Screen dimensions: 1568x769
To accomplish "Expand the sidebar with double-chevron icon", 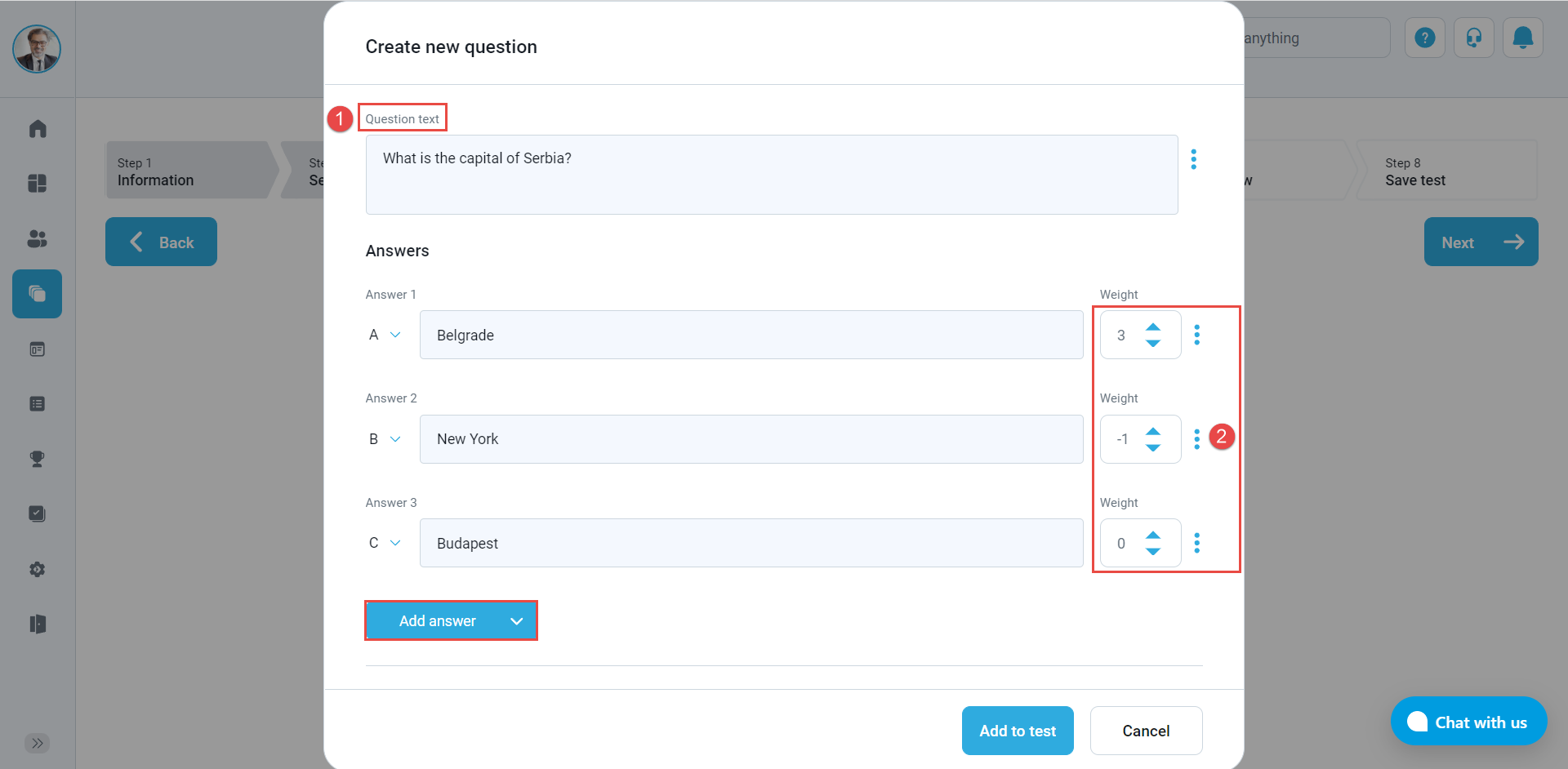I will point(38,743).
